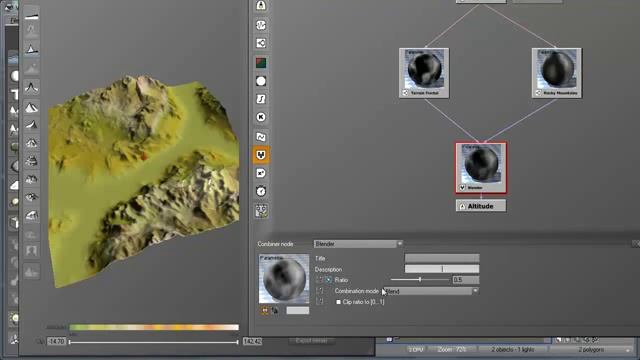Viewport: 640px width, 360px height.
Task: Click the turbulence wavy-line node icon
Action: coord(261,137)
